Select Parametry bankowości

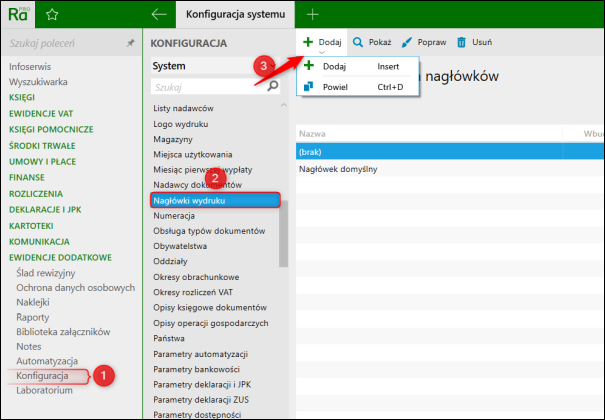point(196,369)
